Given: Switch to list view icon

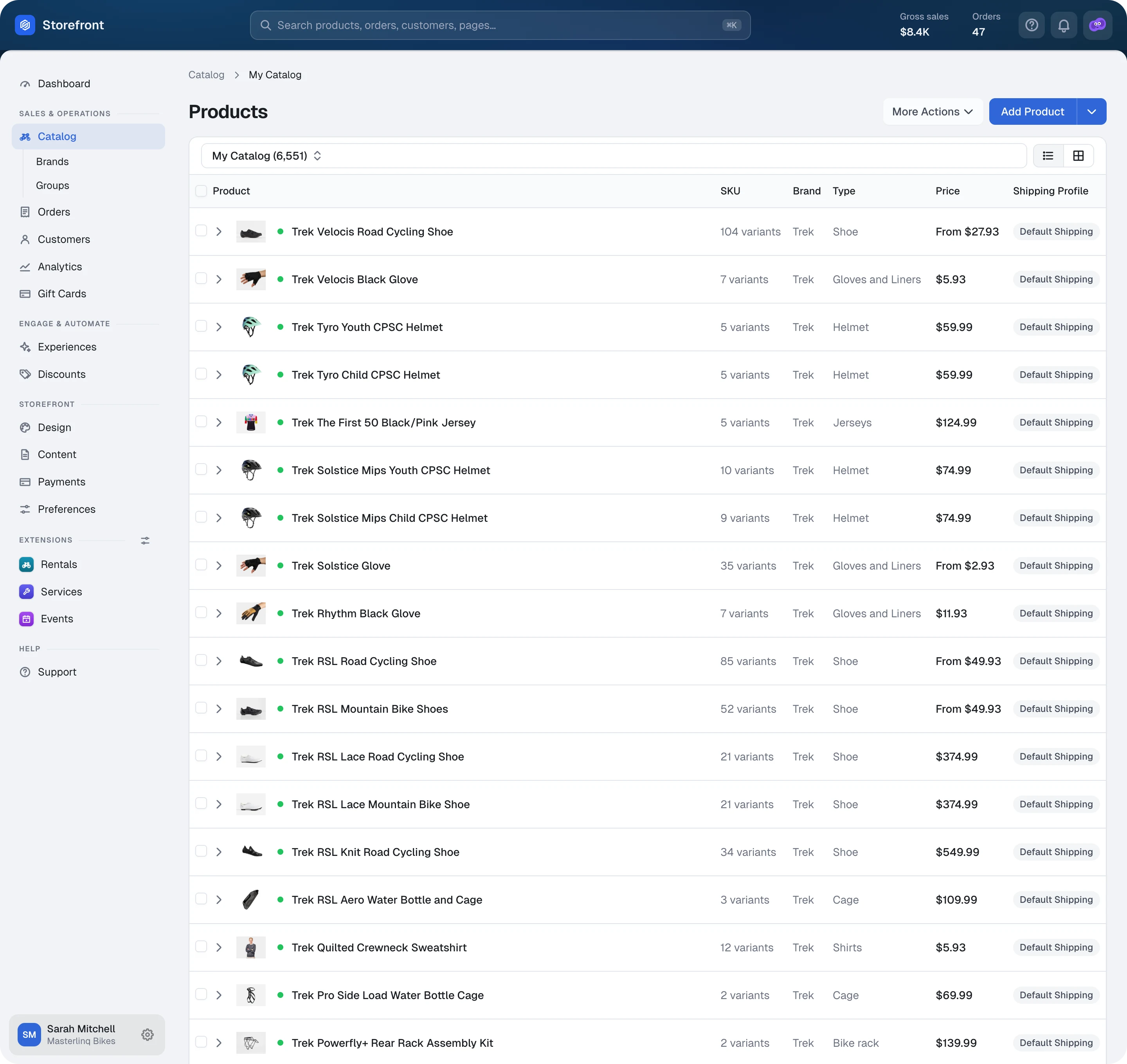Looking at the screenshot, I should click(x=1048, y=155).
